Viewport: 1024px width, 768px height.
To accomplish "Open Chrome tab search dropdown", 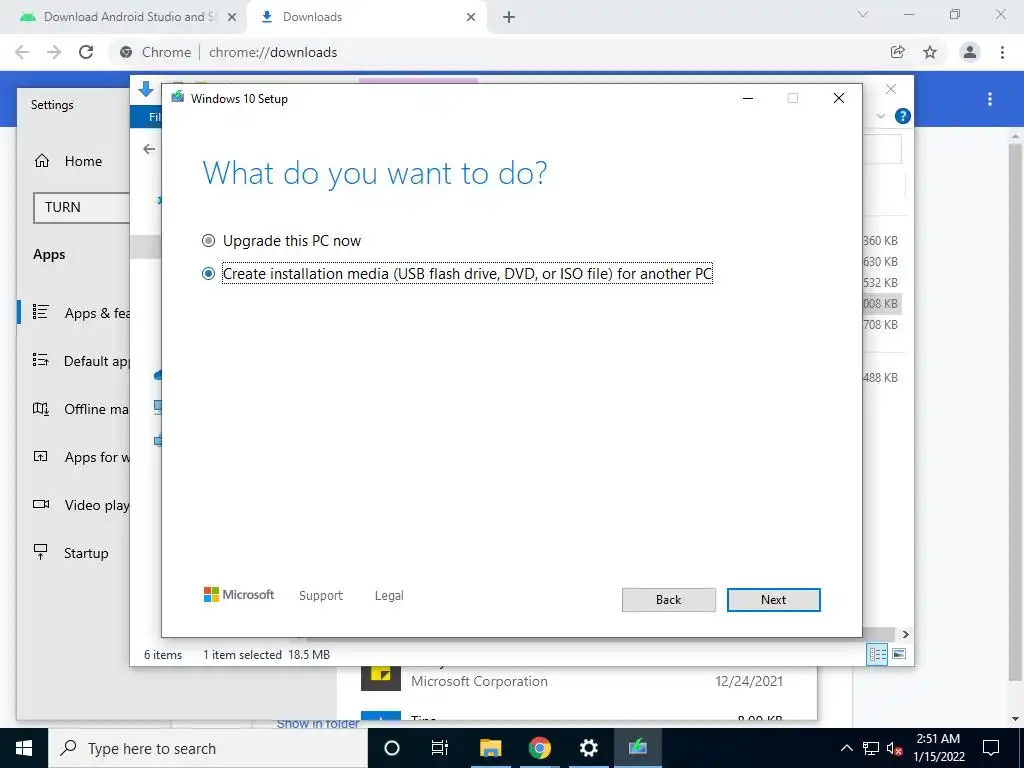I will click(x=863, y=14).
